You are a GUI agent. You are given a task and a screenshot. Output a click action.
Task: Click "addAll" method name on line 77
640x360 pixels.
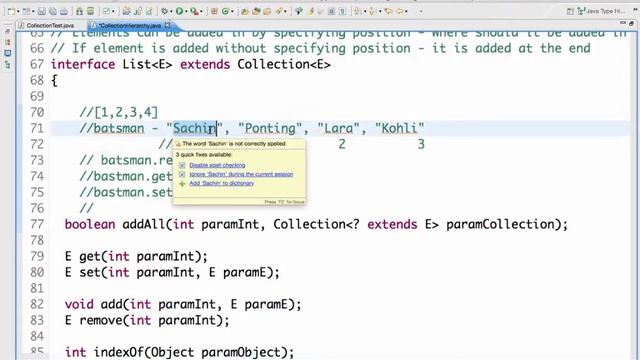pos(144,224)
